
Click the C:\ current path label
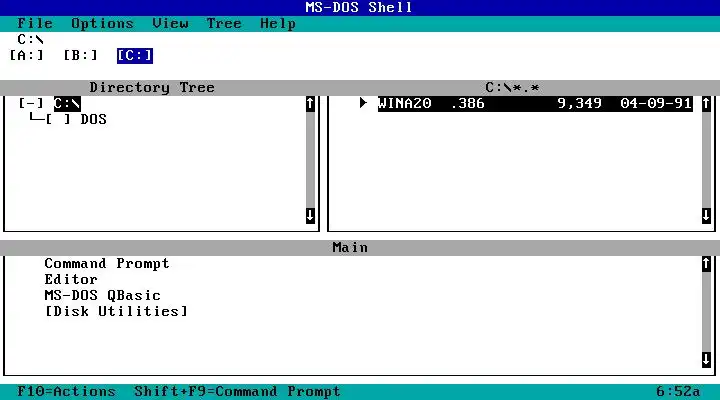tap(31, 39)
